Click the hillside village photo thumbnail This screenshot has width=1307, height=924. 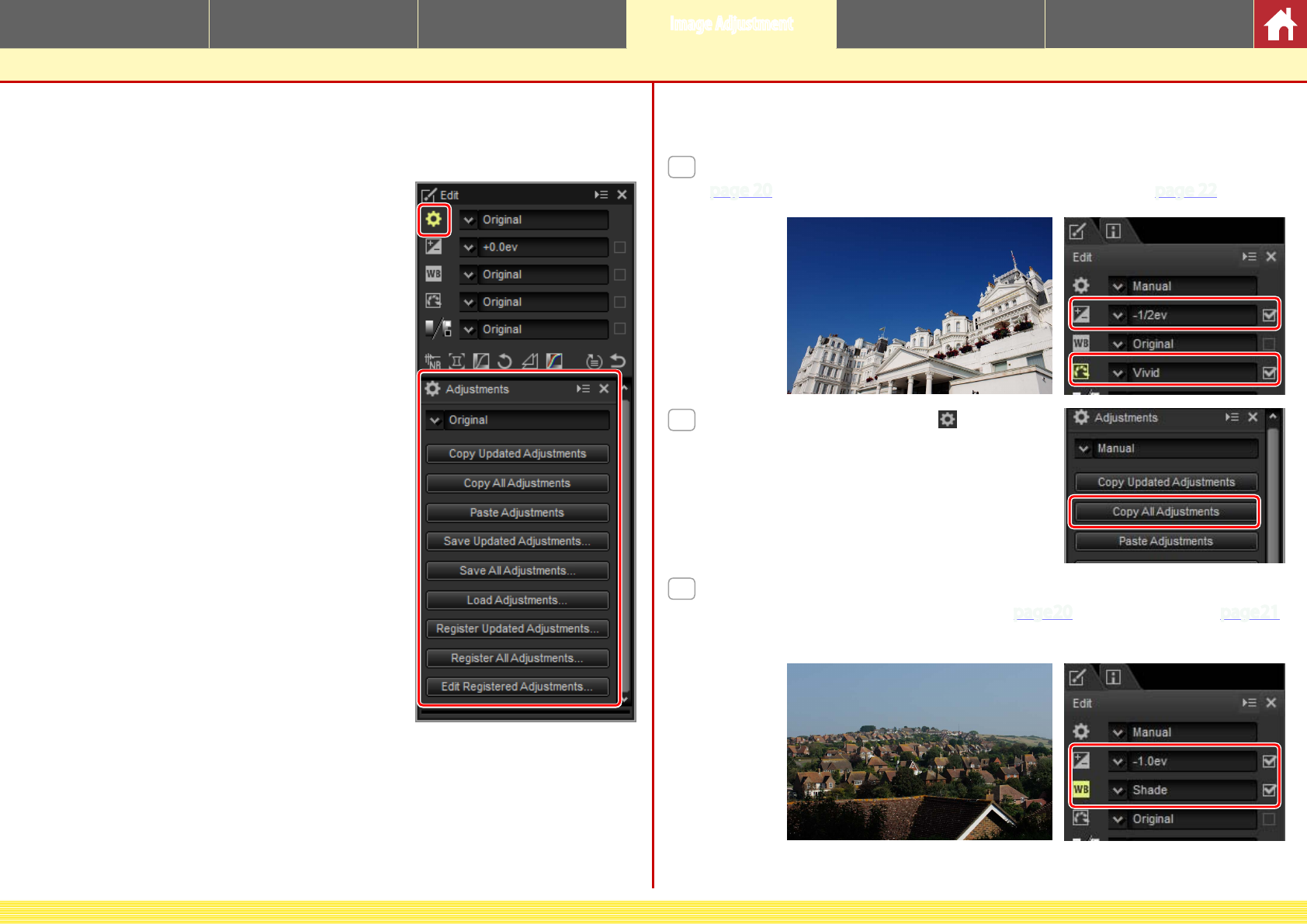[920, 752]
